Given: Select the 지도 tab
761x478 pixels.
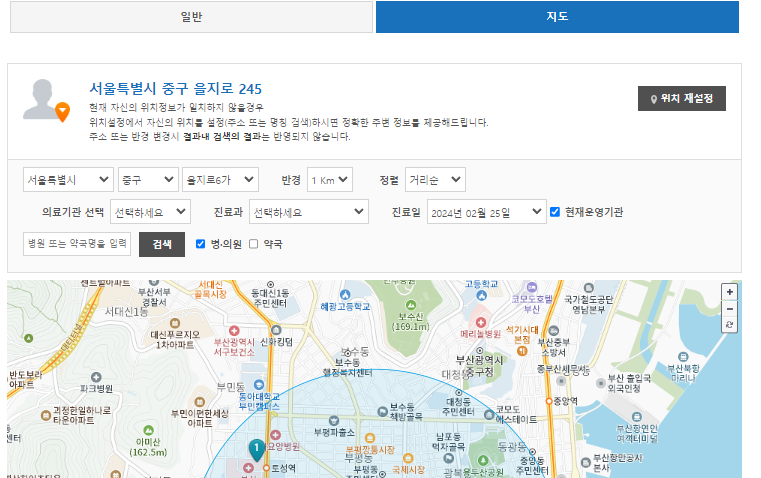Looking at the screenshot, I should pyautogui.click(x=557, y=17).
